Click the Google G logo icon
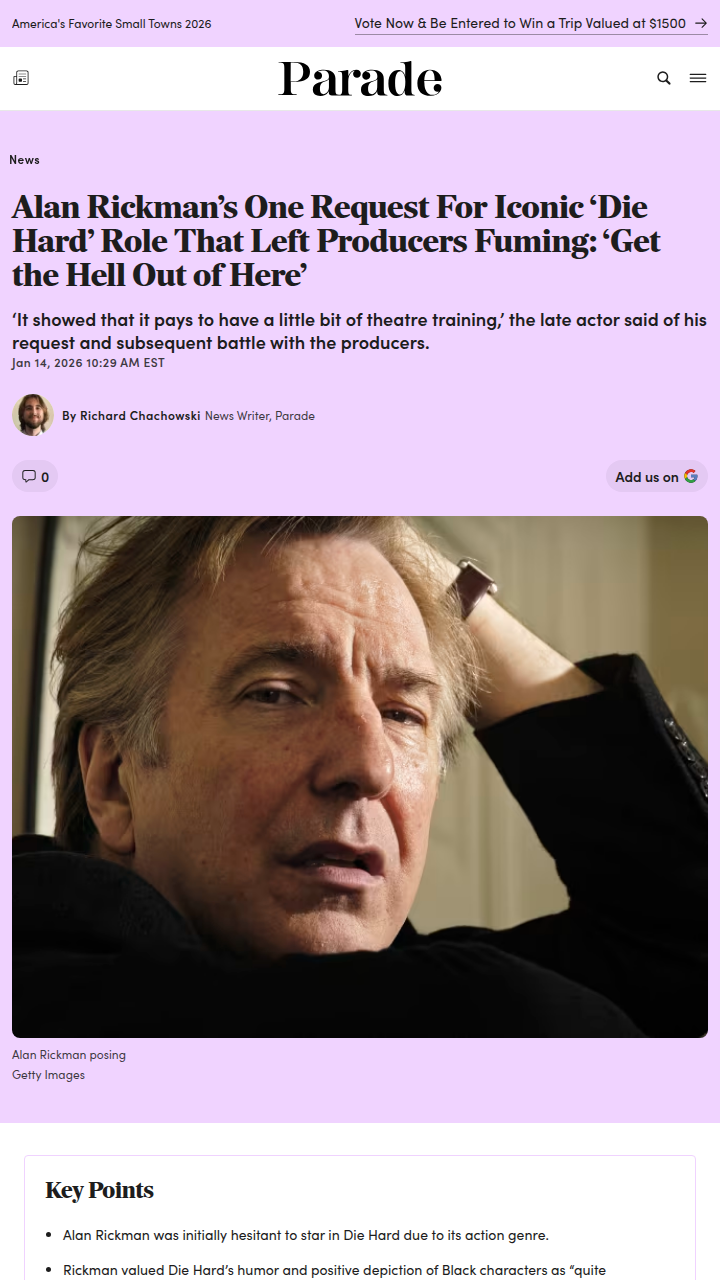Image resolution: width=720 pixels, height=1280 pixels. pyautogui.click(x=691, y=476)
